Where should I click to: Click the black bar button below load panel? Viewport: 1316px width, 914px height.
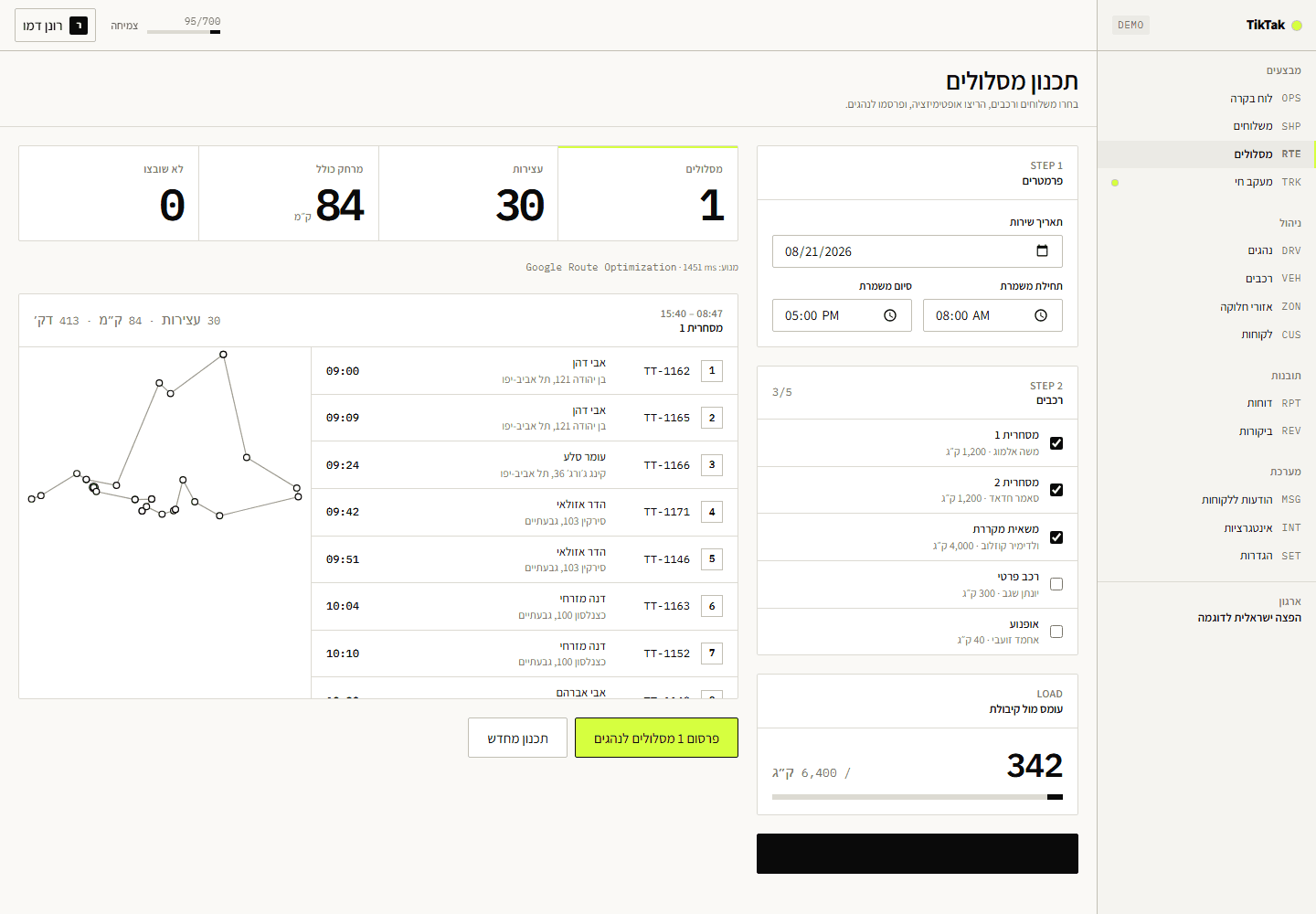pyautogui.click(x=918, y=854)
